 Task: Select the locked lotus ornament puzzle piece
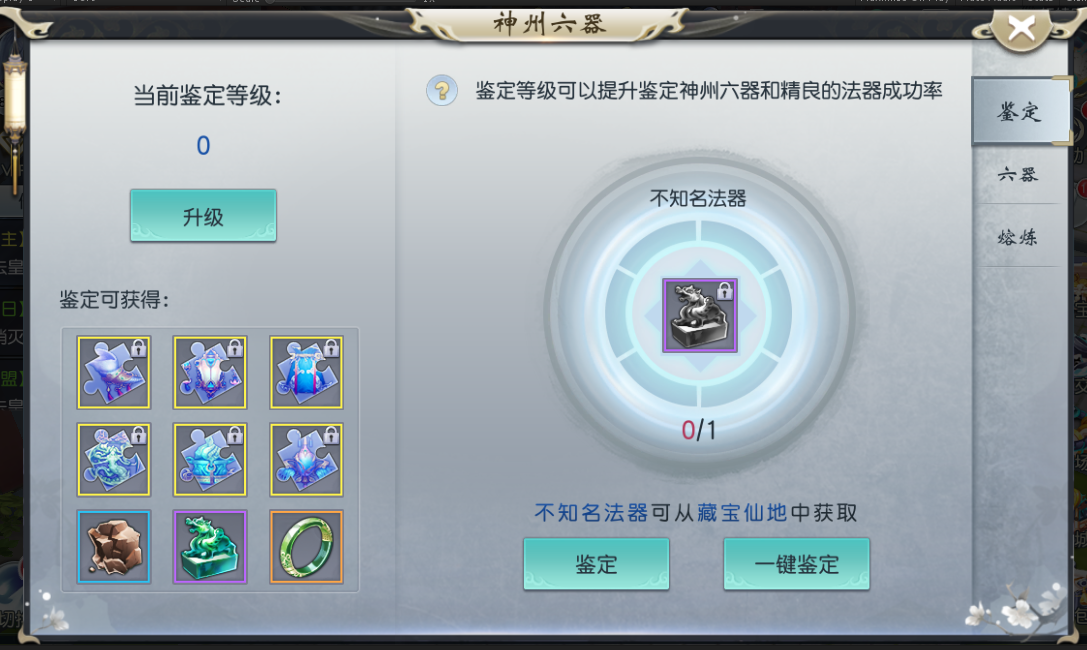[306, 459]
